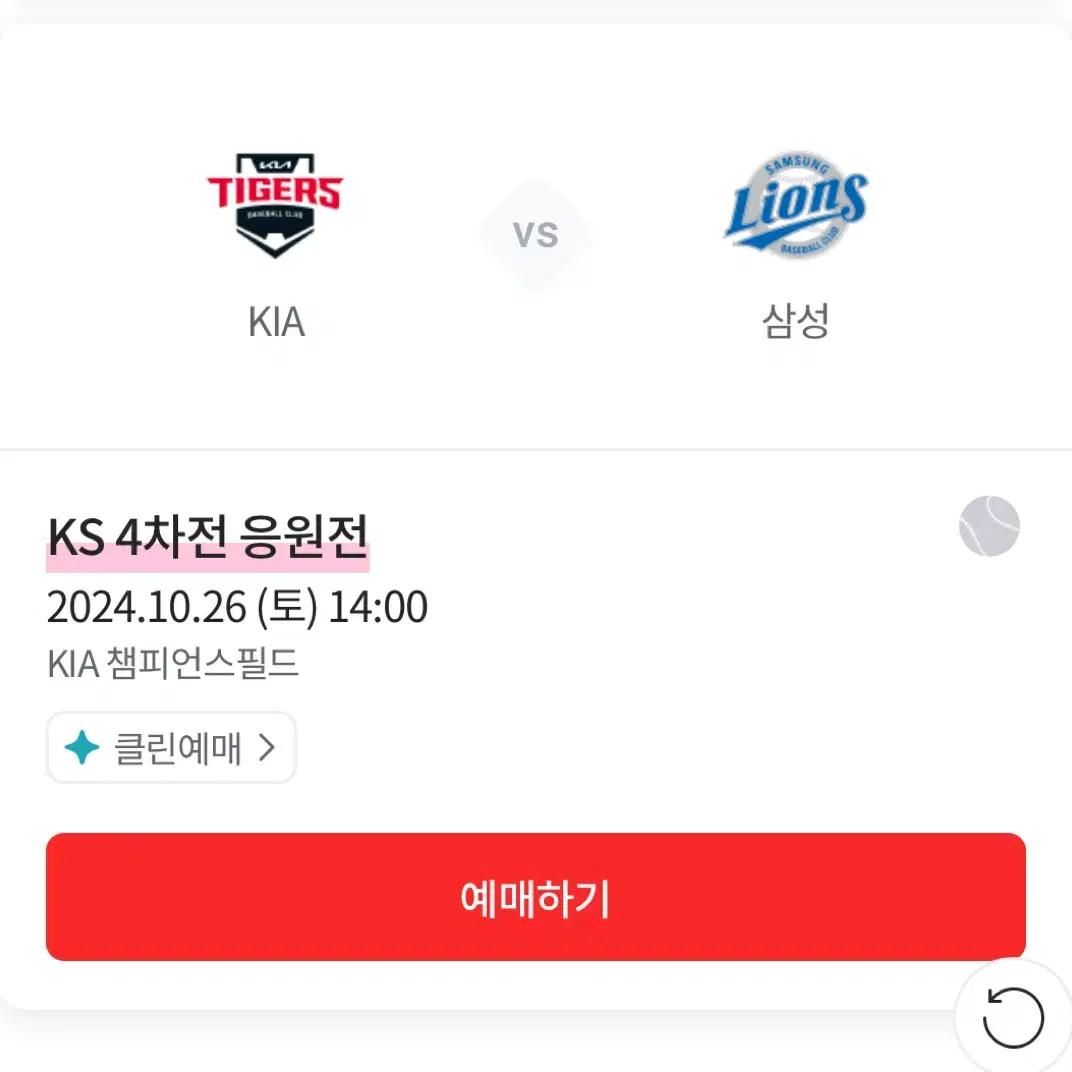The image size is (1072, 1072).
Task: Click the KIA Tigers team logo
Action: [275, 205]
